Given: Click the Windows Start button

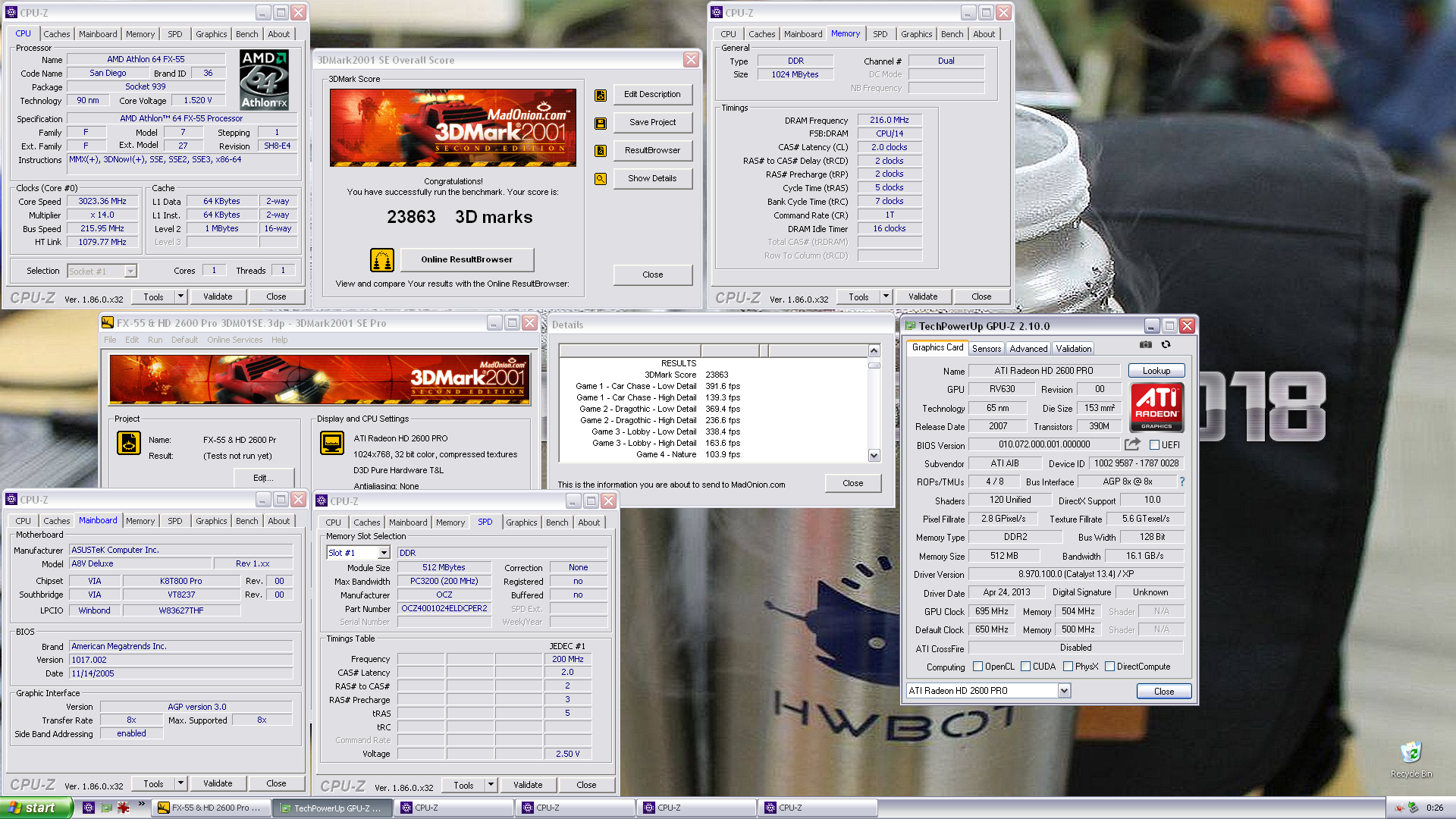Looking at the screenshot, I should click(x=36, y=808).
